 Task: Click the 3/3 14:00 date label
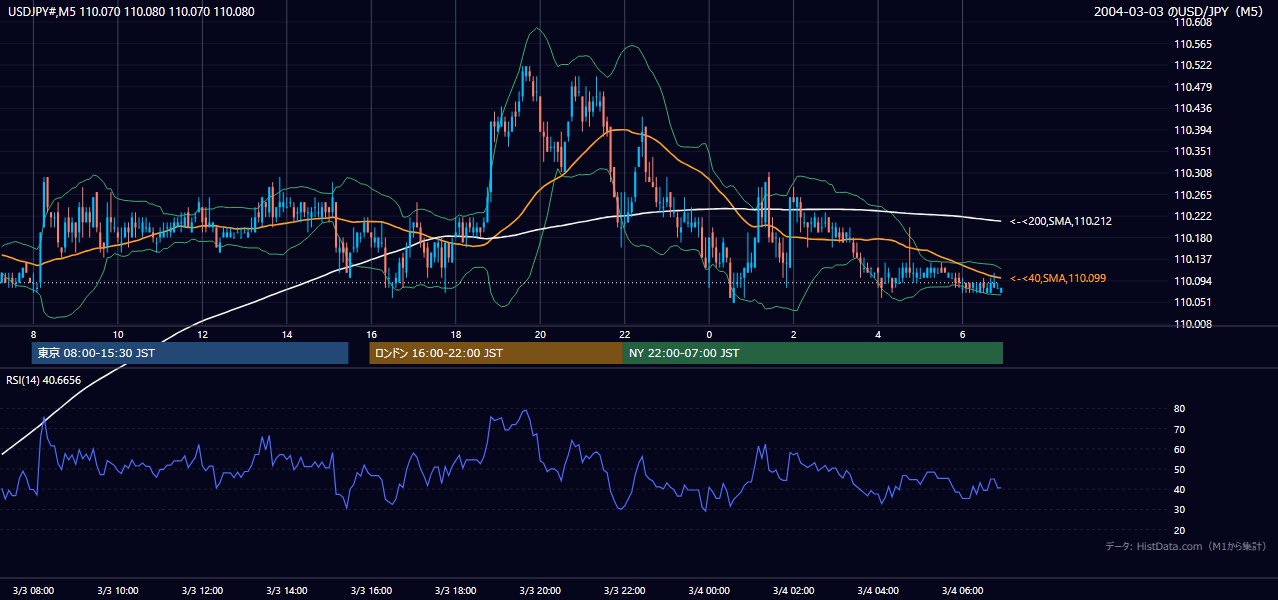pos(287,590)
